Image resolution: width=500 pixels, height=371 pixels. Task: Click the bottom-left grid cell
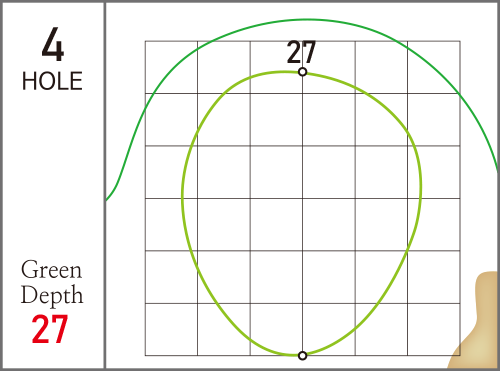[x=171, y=329]
